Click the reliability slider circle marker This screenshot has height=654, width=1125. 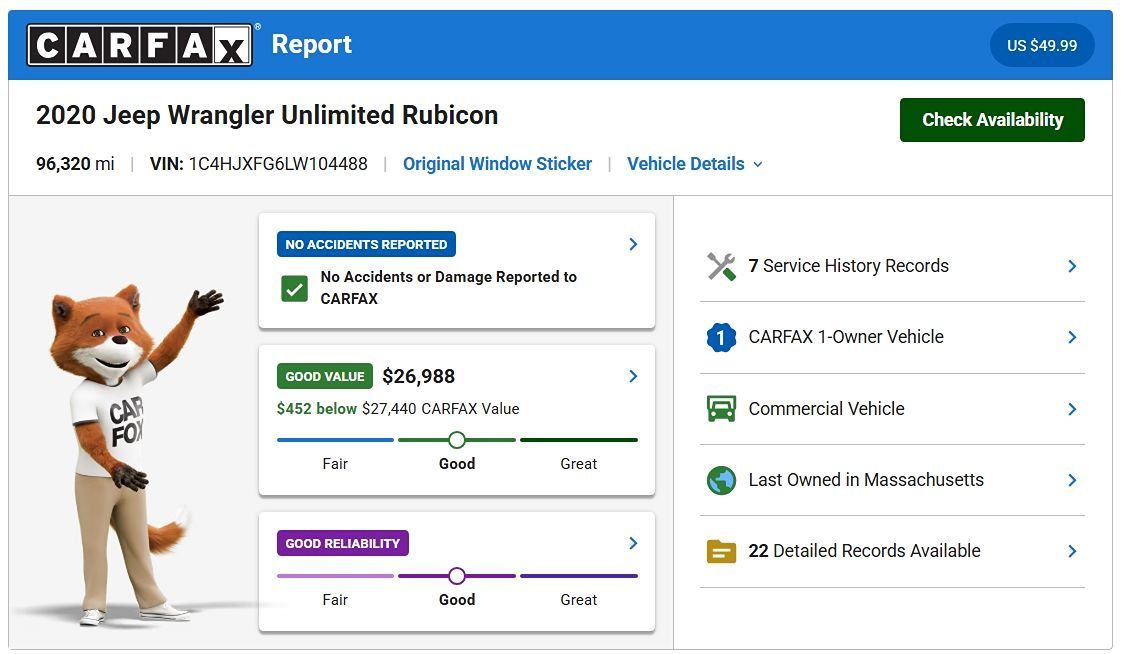pos(457,576)
